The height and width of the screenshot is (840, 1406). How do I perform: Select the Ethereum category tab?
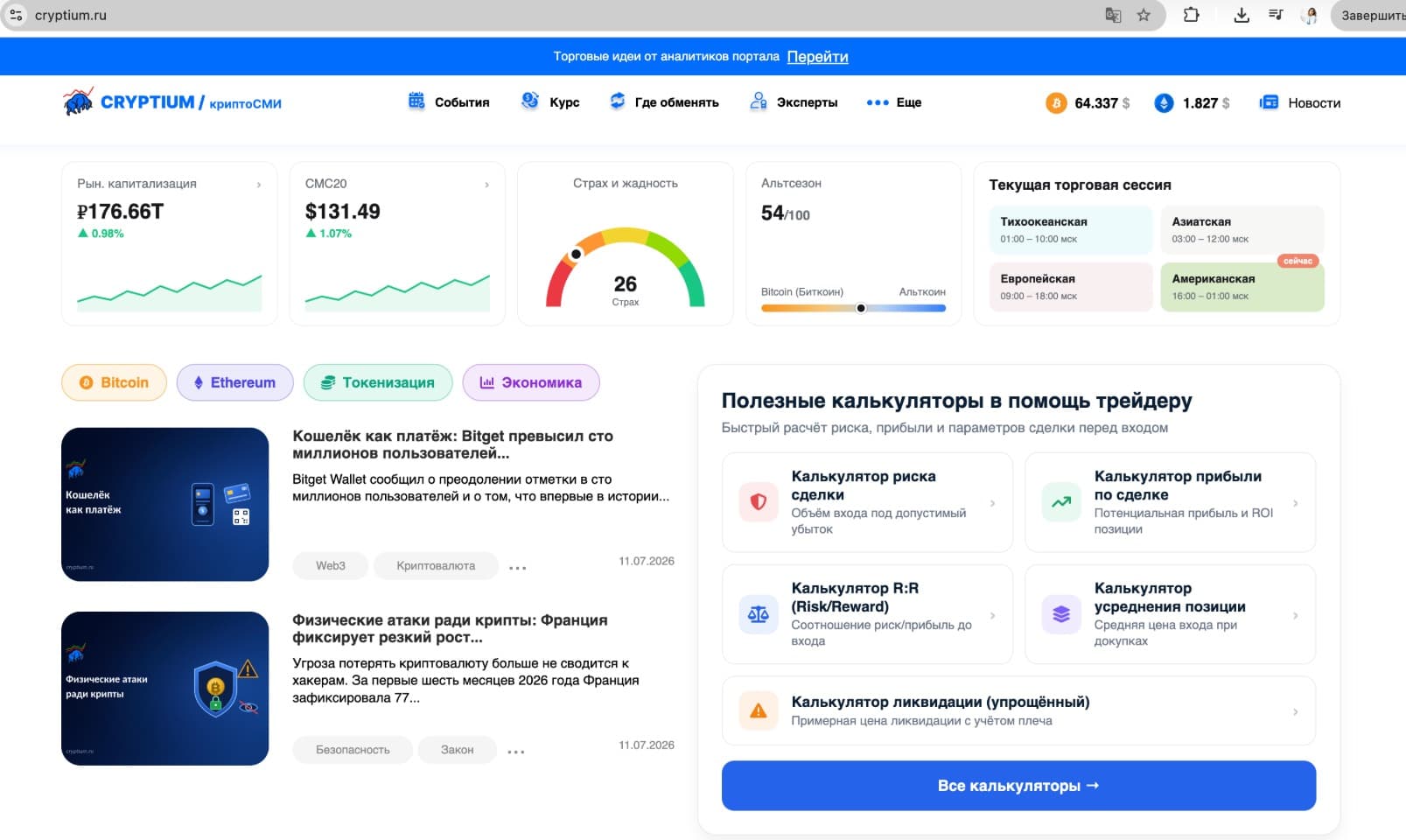point(234,382)
